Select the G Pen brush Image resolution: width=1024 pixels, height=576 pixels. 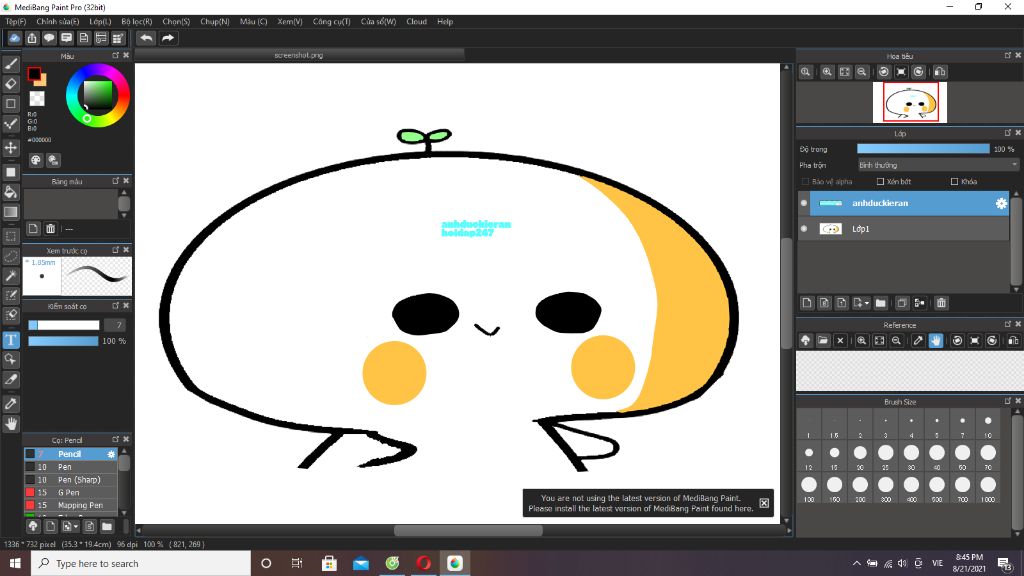(68, 493)
